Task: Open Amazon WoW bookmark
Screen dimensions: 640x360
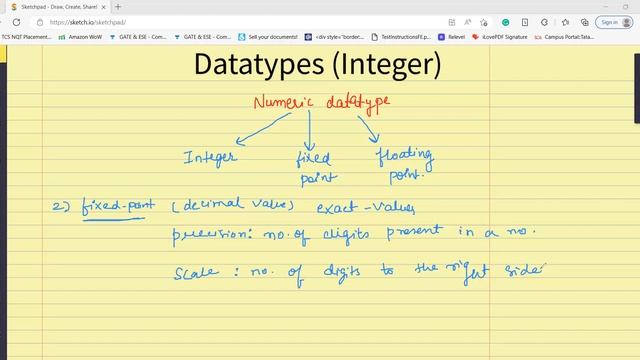Action: [x=80, y=37]
